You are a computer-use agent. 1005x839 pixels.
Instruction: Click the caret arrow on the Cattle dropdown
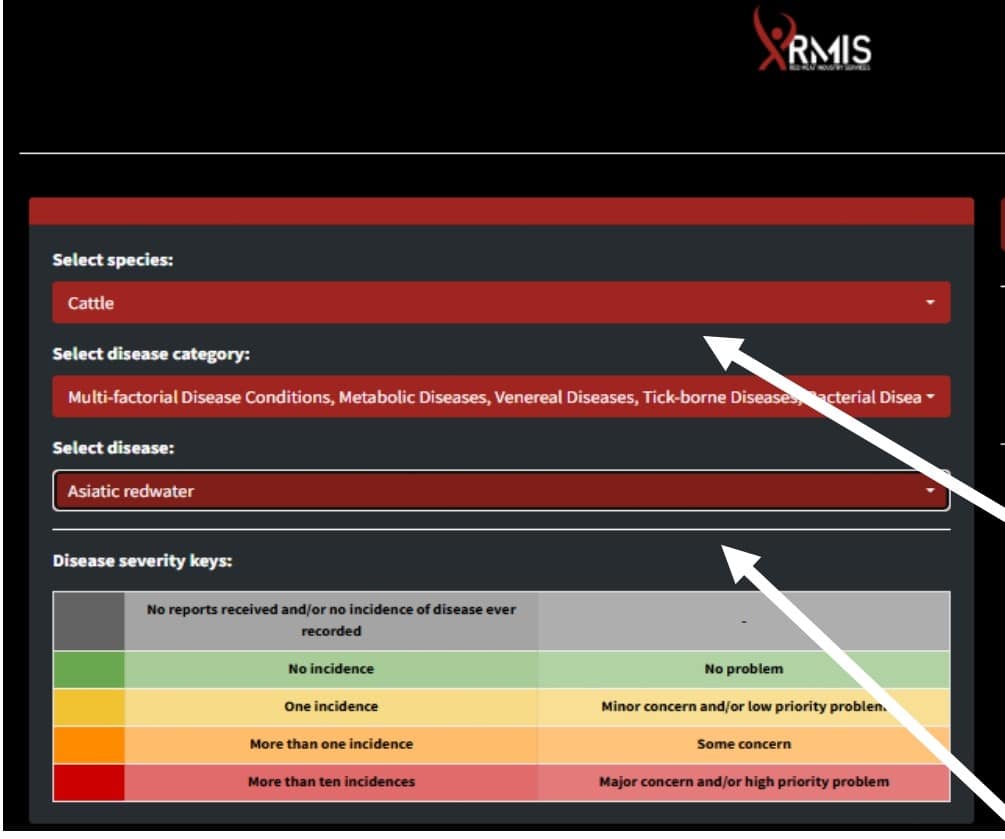pos(930,302)
